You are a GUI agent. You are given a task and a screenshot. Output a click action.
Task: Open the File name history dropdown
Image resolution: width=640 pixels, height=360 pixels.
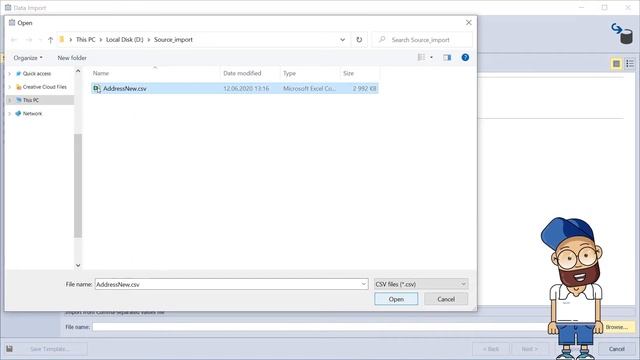(364, 284)
